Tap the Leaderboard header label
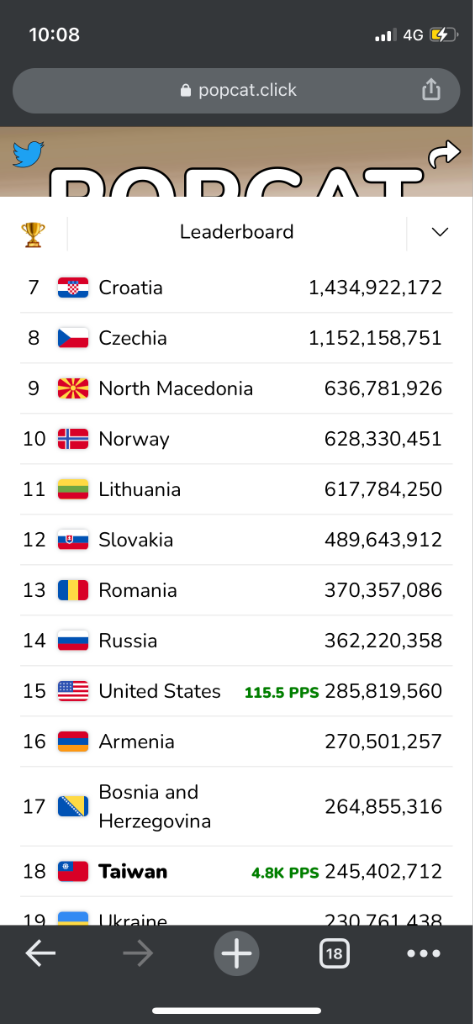Viewport: 473px width, 1024px height. tap(236, 232)
